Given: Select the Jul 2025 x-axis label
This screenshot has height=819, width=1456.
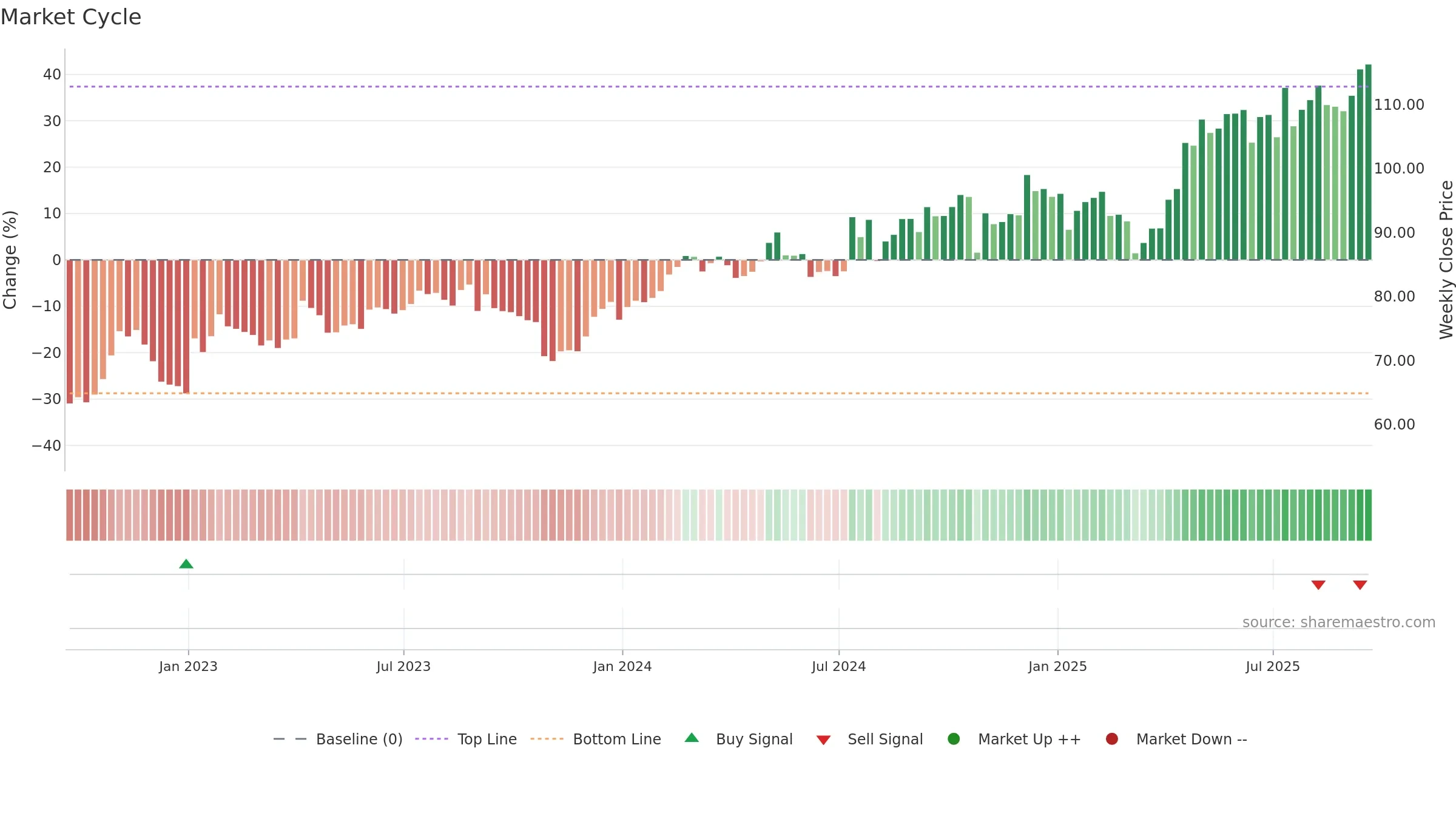Looking at the screenshot, I should pyautogui.click(x=1273, y=667).
